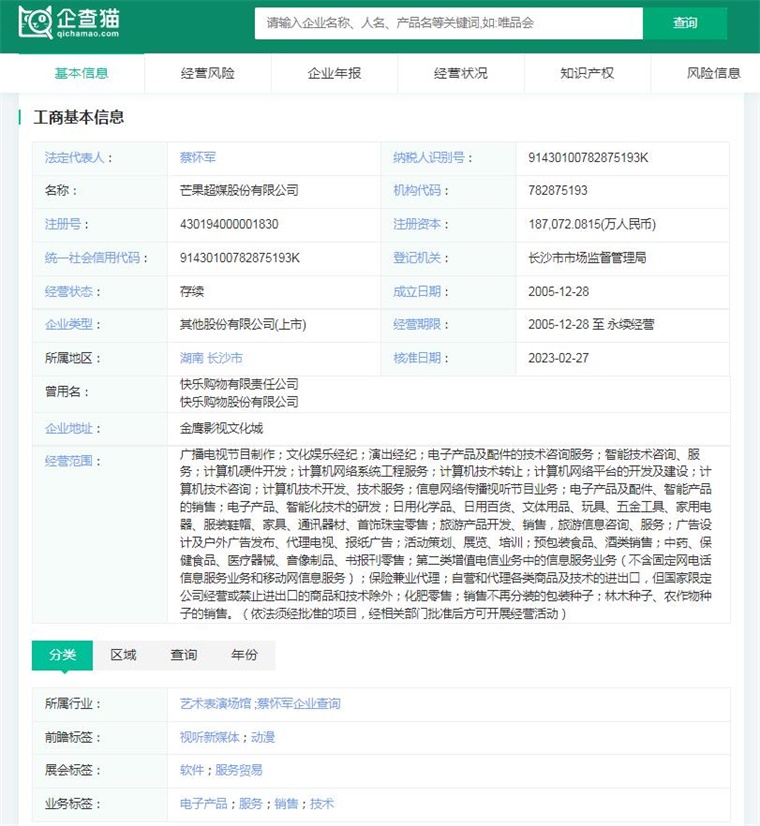Screen dimensions: 760x826
Task: Switch to the 分类 tab
Action: point(62,655)
